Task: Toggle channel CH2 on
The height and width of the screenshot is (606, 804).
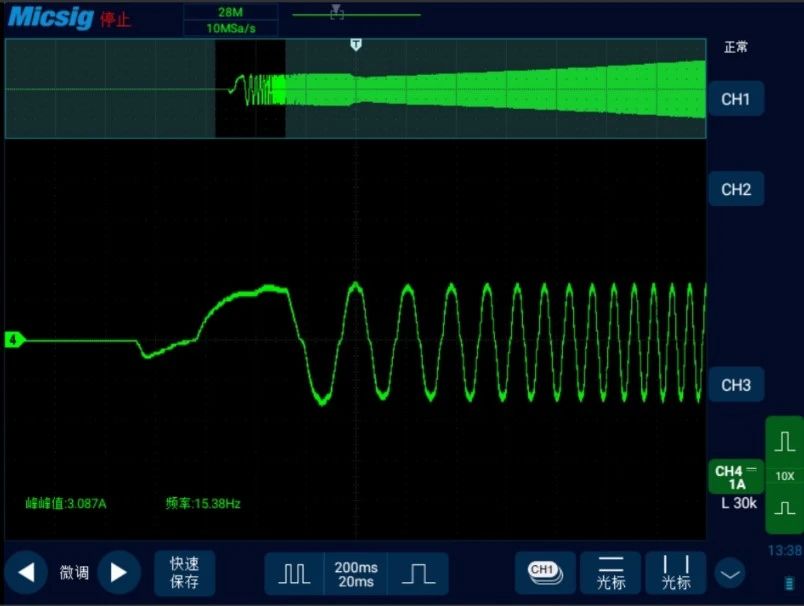Action: 736,189
